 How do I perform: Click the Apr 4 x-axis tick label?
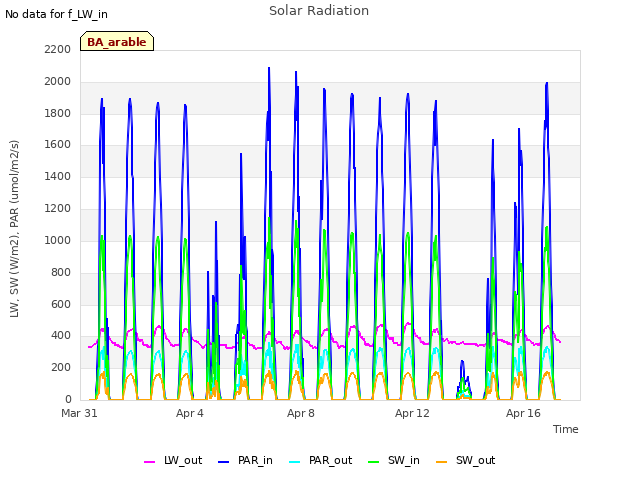tap(190, 413)
